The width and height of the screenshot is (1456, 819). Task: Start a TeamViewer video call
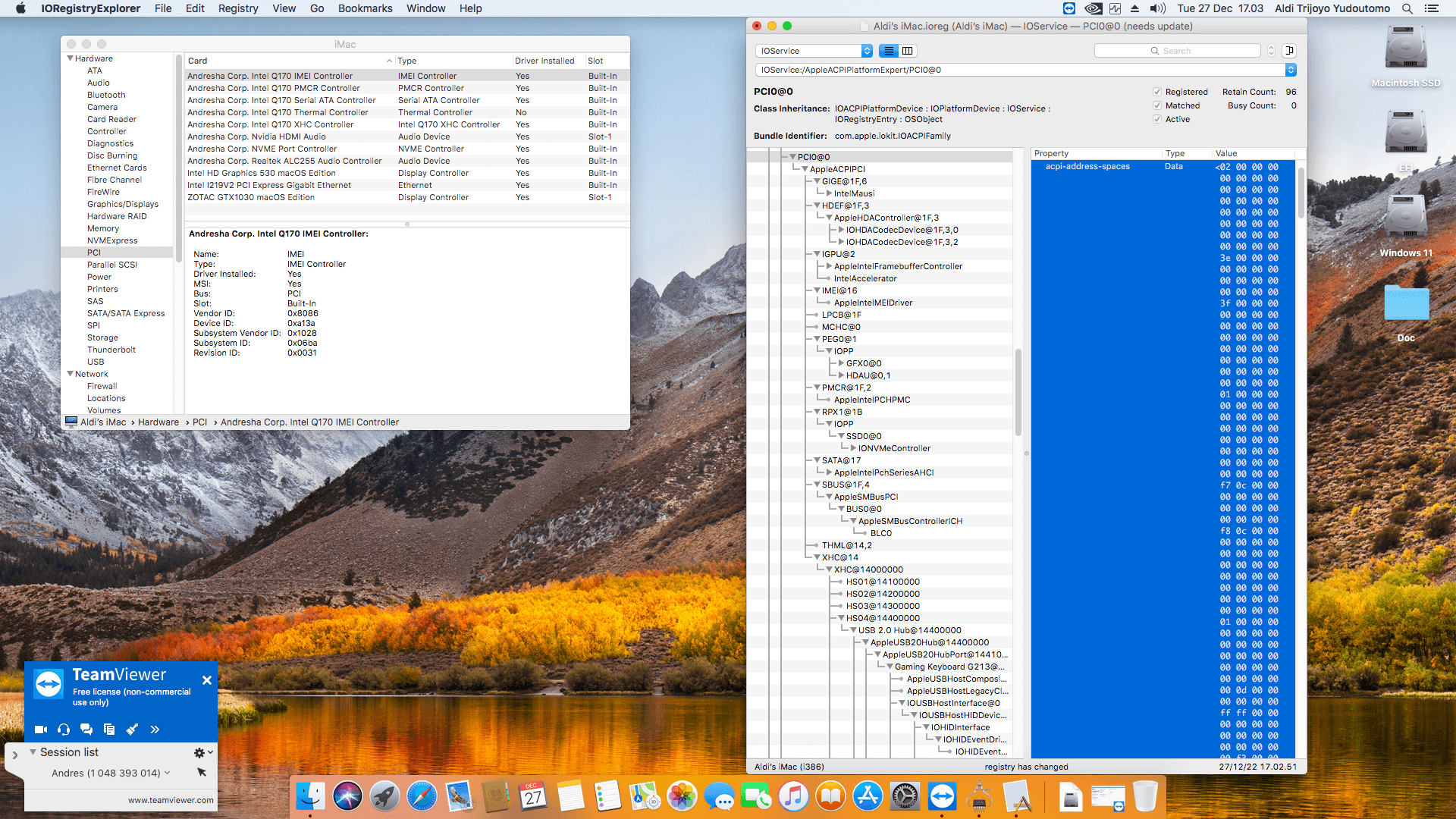[41, 730]
